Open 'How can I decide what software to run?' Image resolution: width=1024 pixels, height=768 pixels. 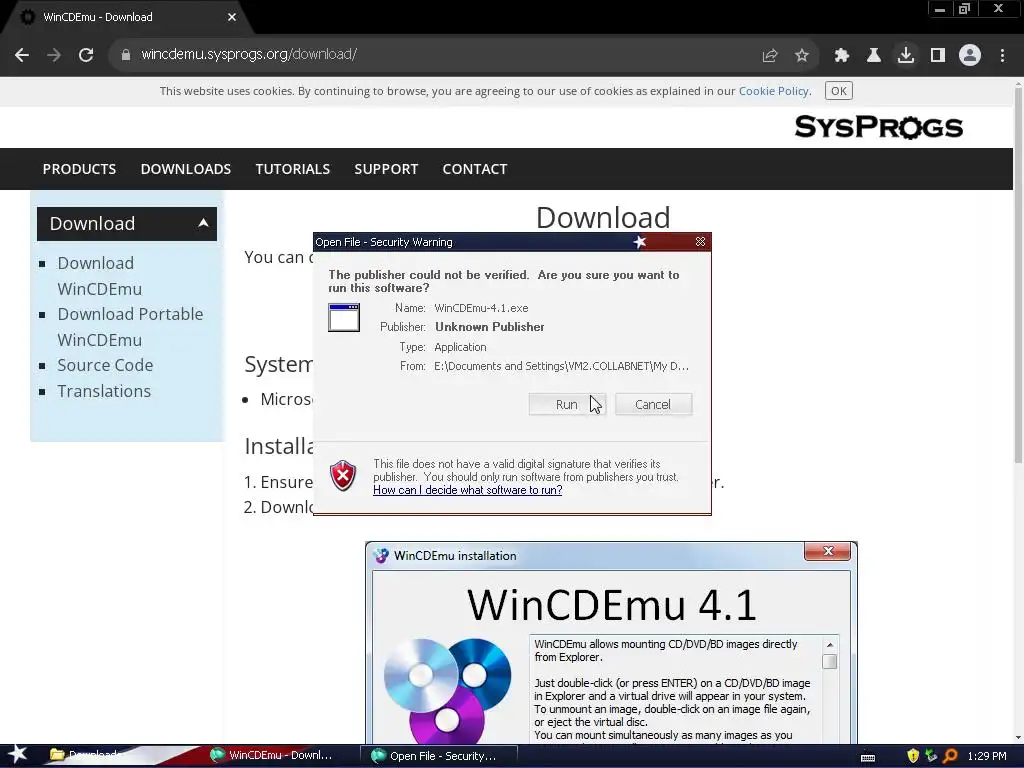coord(468,490)
